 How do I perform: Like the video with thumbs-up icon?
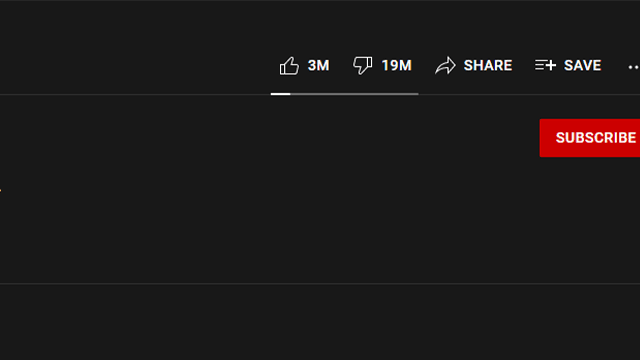click(x=289, y=66)
